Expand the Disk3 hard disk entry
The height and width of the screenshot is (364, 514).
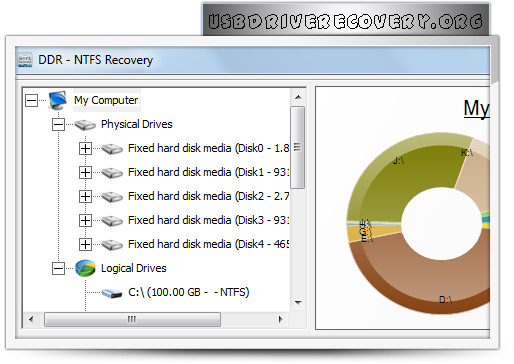pyautogui.click(x=85, y=220)
